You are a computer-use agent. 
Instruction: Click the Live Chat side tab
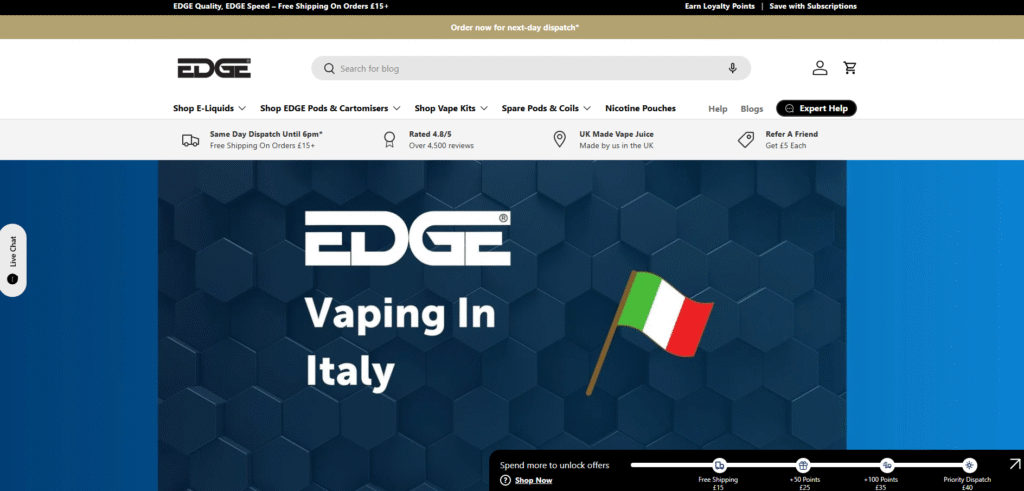[x=13, y=261]
